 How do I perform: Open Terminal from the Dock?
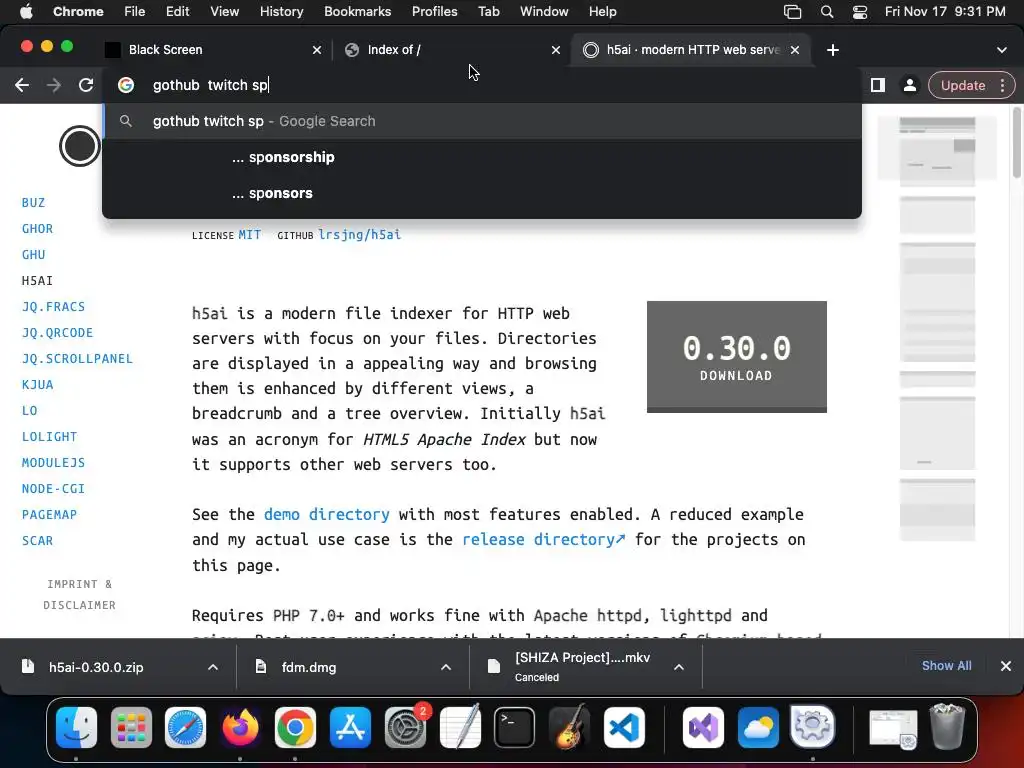(x=515, y=728)
